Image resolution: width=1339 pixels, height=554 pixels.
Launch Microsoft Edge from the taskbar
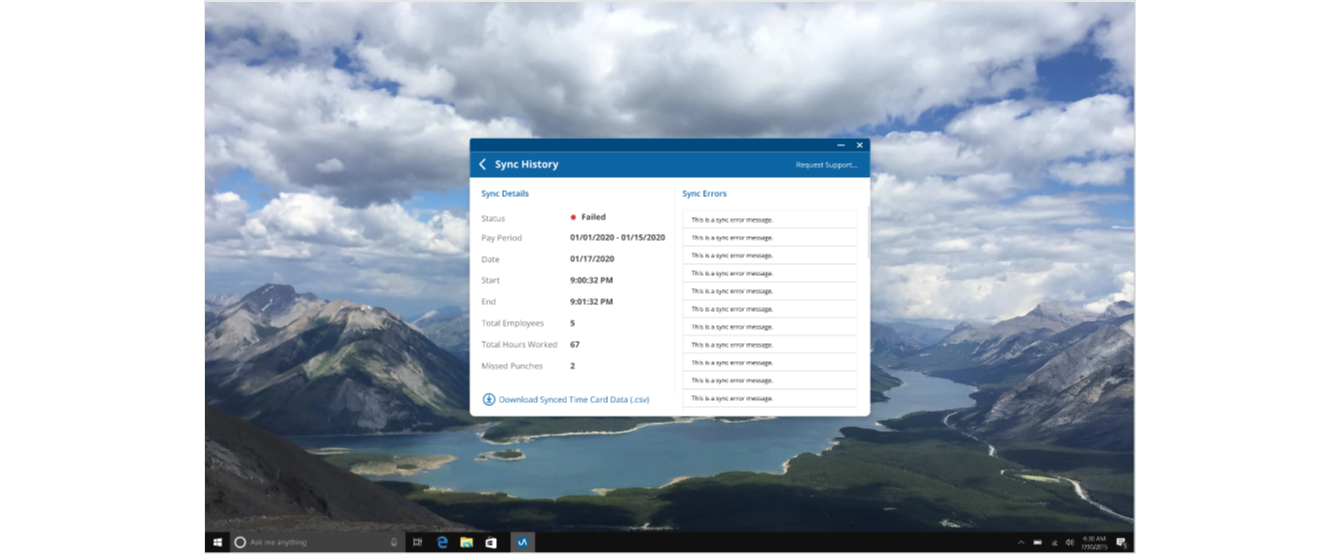(442, 542)
